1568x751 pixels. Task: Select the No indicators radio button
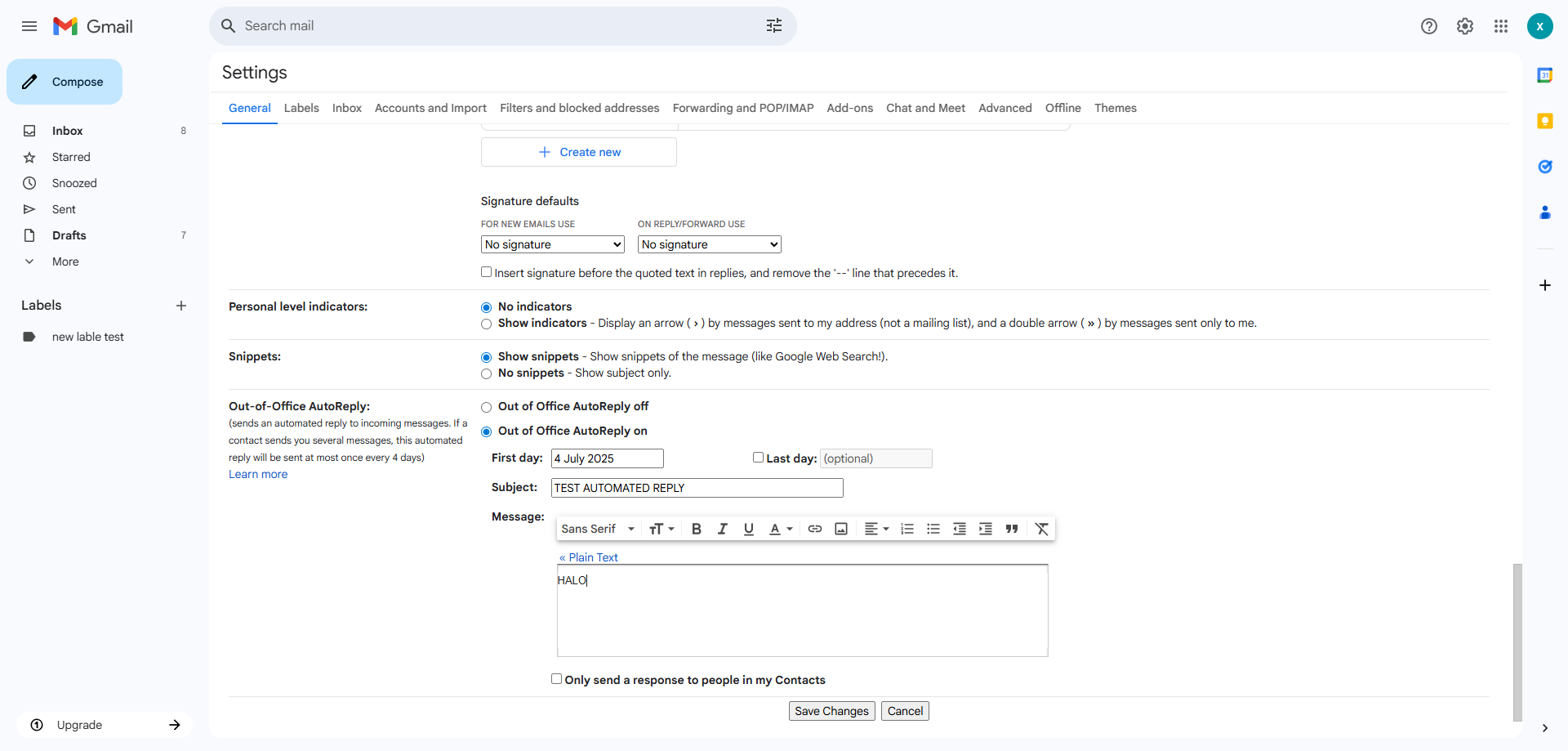pyautogui.click(x=487, y=307)
